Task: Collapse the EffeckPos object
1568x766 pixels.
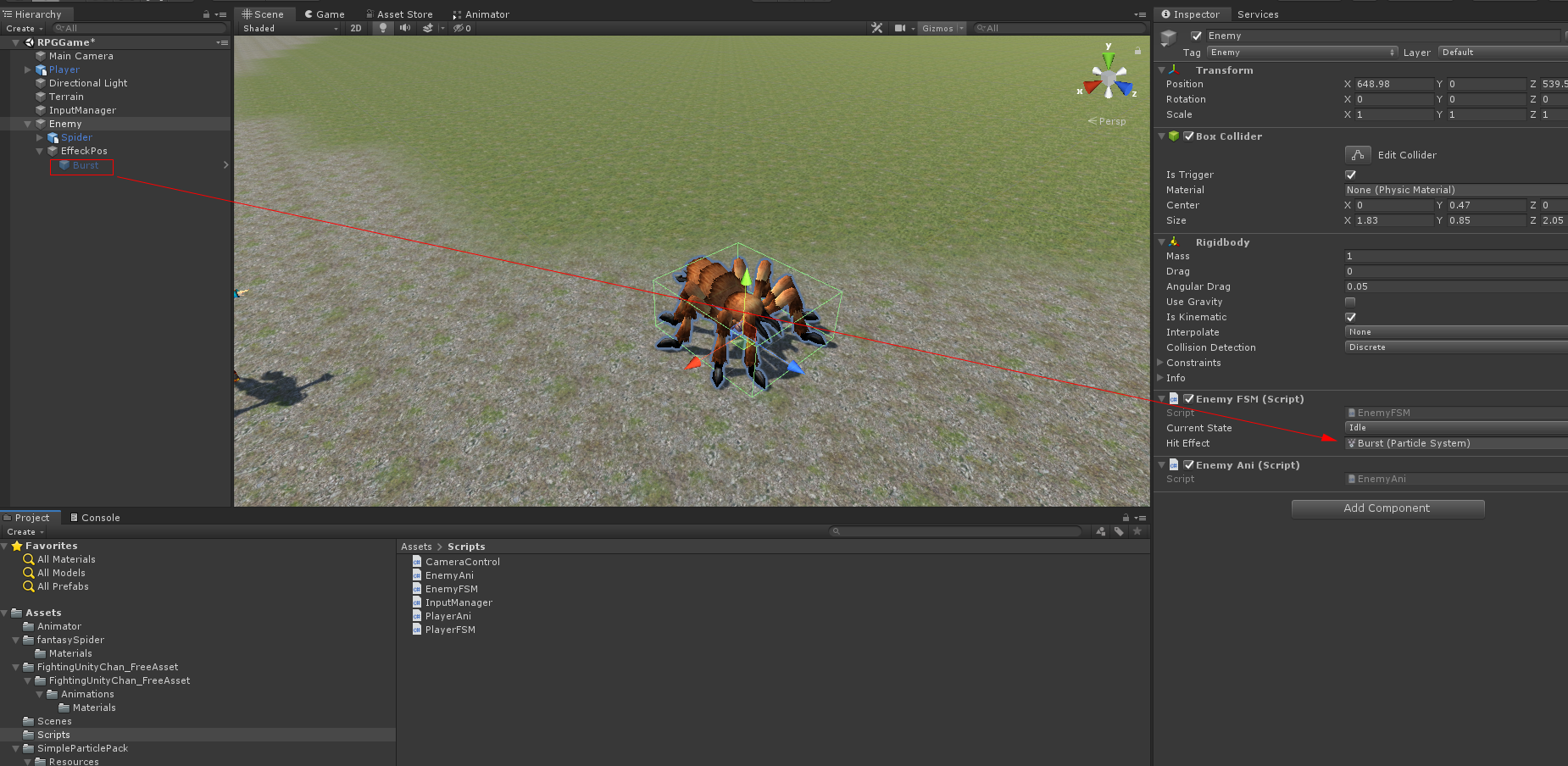Action: (x=40, y=151)
